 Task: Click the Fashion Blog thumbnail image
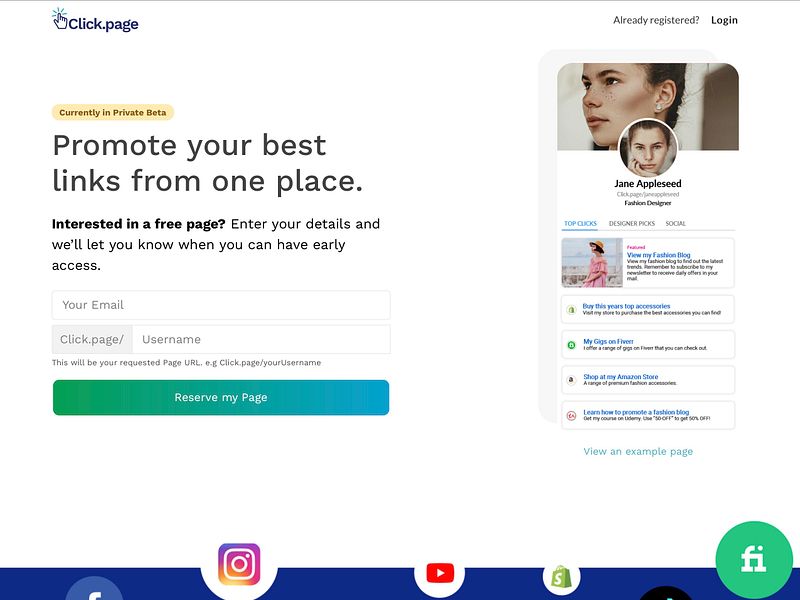click(x=592, y=263)
